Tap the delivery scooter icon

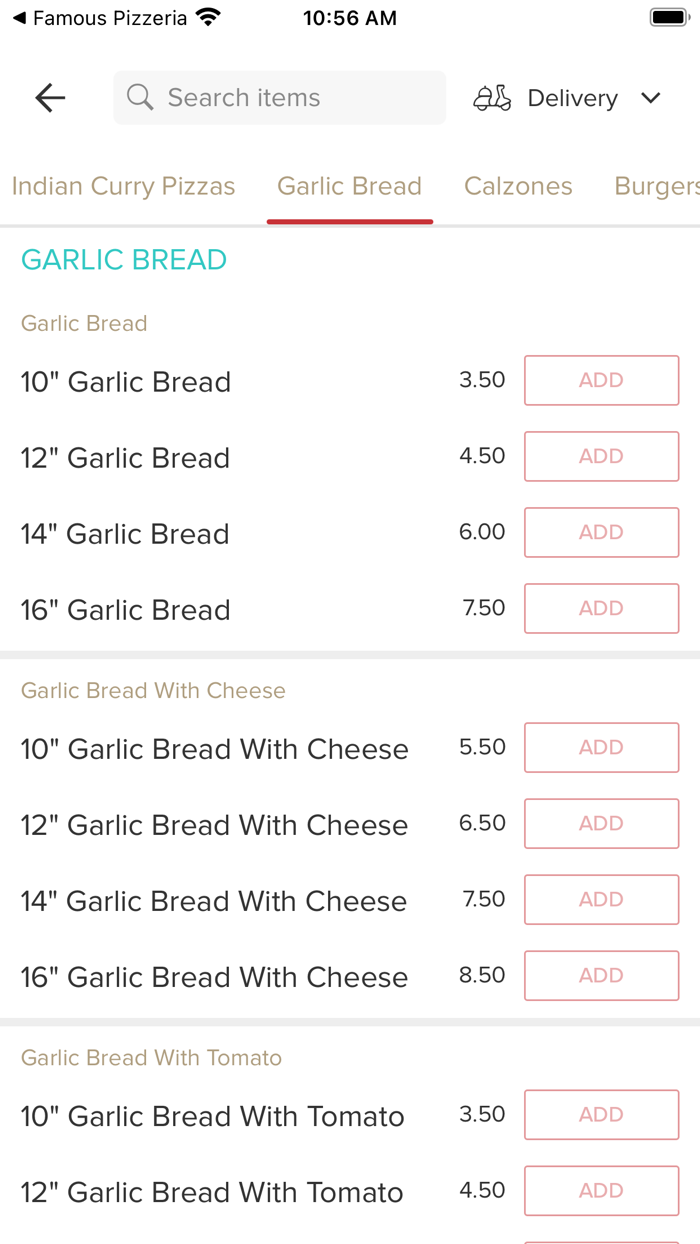click(x=492, y=98)
